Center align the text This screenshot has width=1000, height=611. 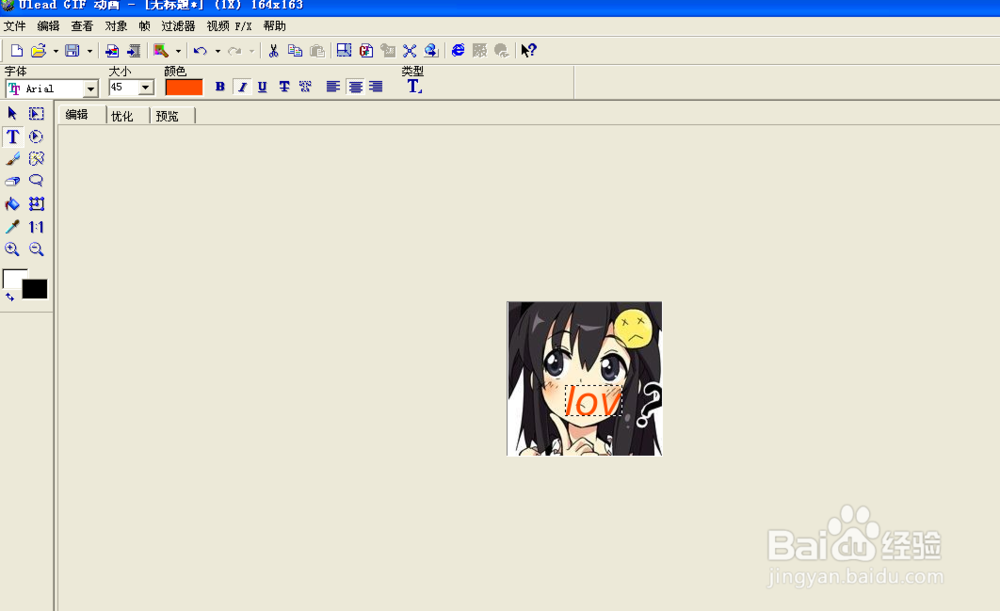[x=355, y=87]
